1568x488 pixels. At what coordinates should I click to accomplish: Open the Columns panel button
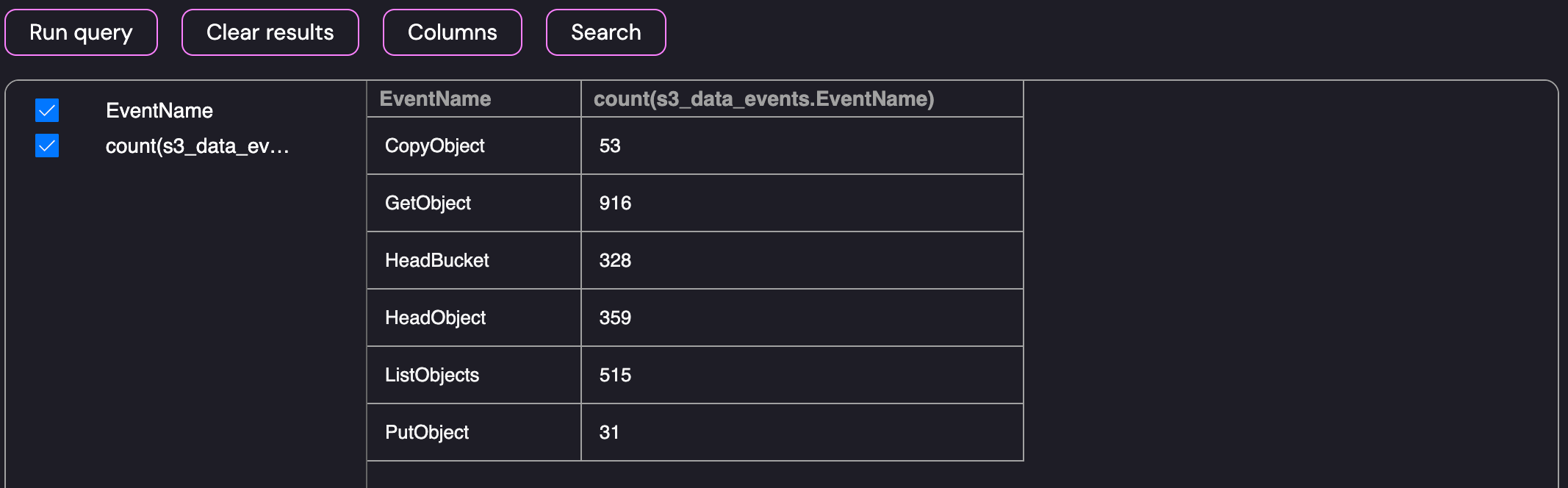(452, 32)
